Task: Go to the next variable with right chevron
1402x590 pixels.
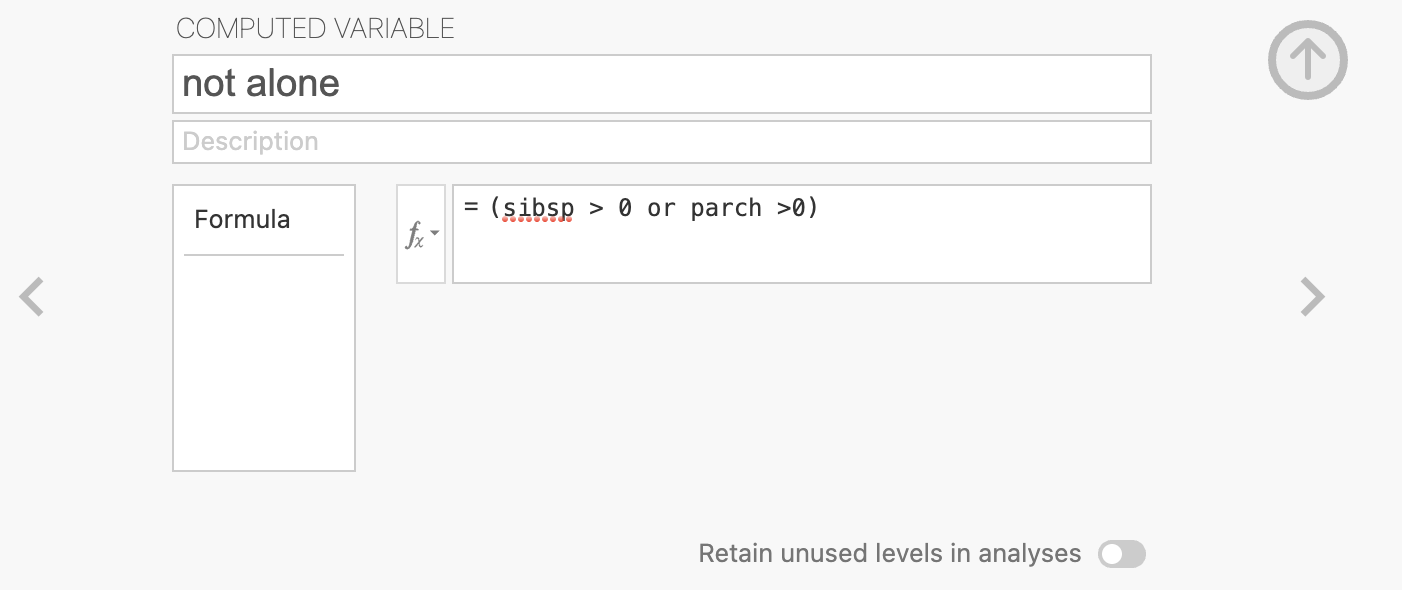Action: pyautogui.click(x=1312, y=297)
